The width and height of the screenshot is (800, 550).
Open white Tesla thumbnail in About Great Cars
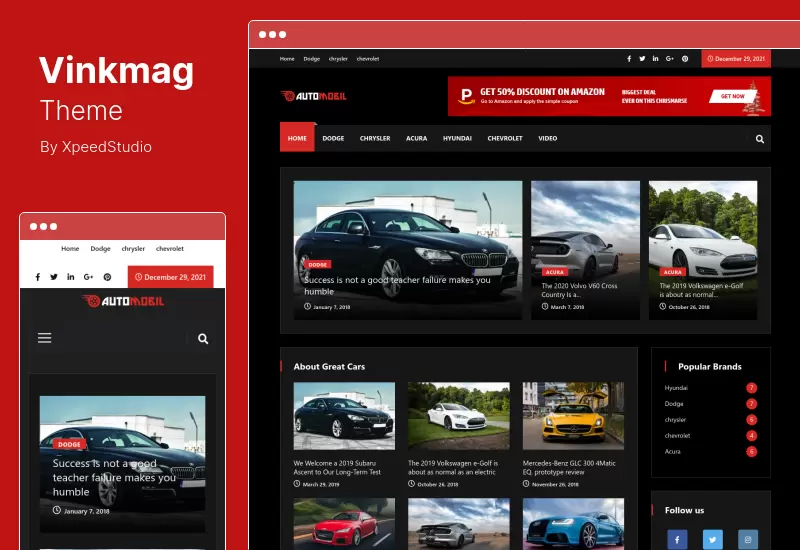[459, 416]
